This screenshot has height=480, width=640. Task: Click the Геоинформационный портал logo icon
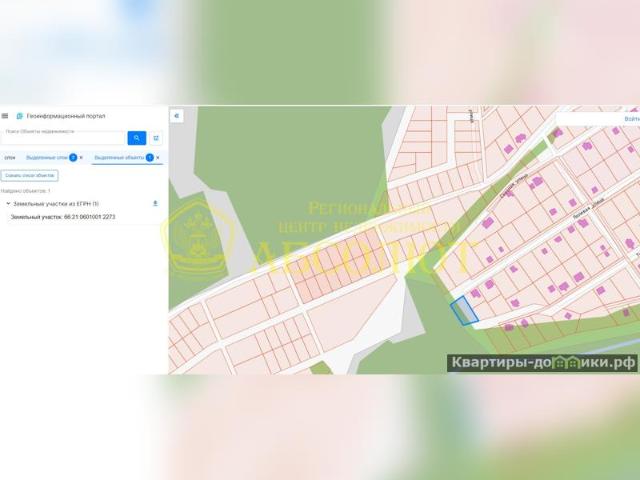pyautogui.click(x=19, y=116)
